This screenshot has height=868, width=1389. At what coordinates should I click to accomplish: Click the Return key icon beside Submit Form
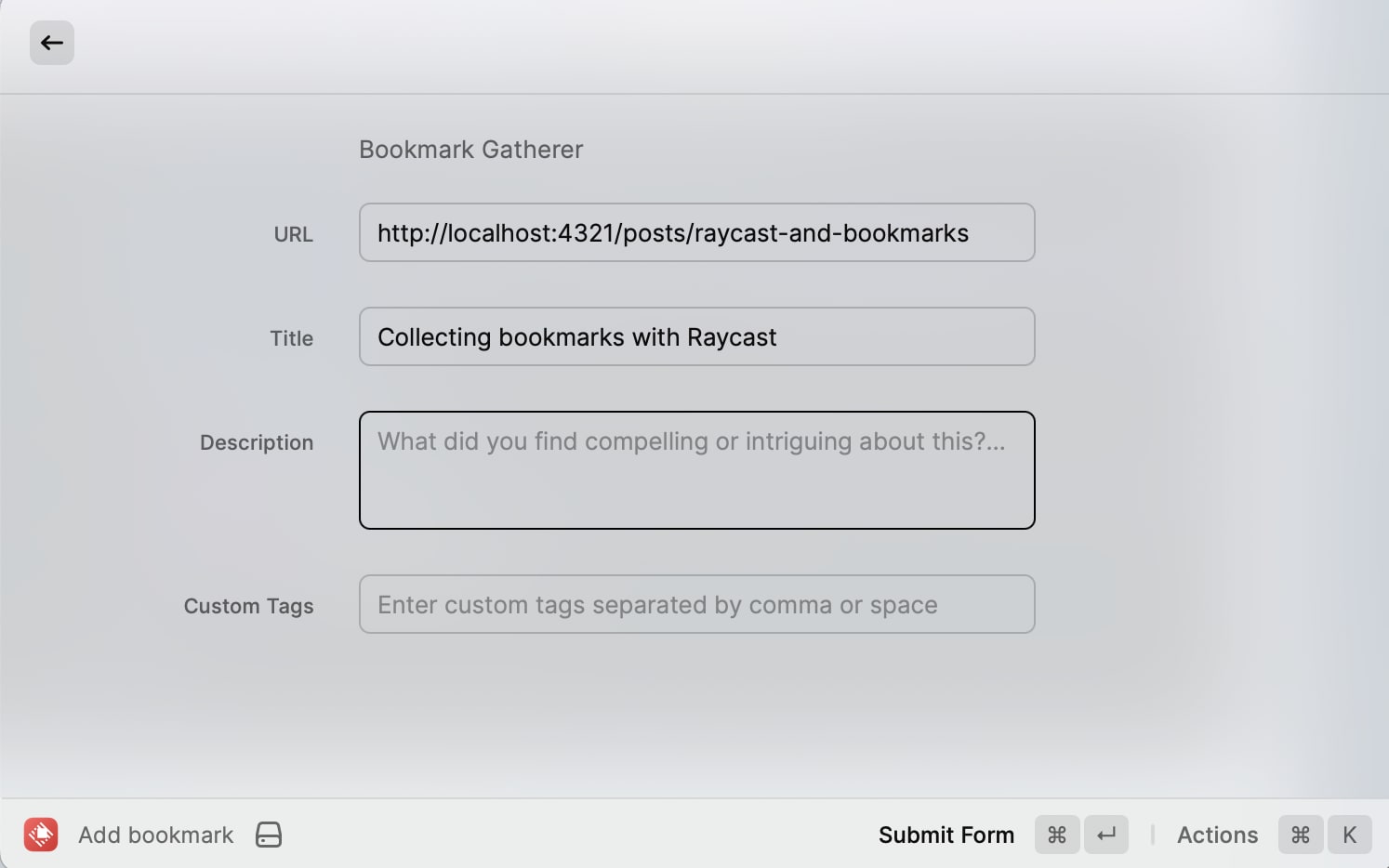[x=1106, y=835]
